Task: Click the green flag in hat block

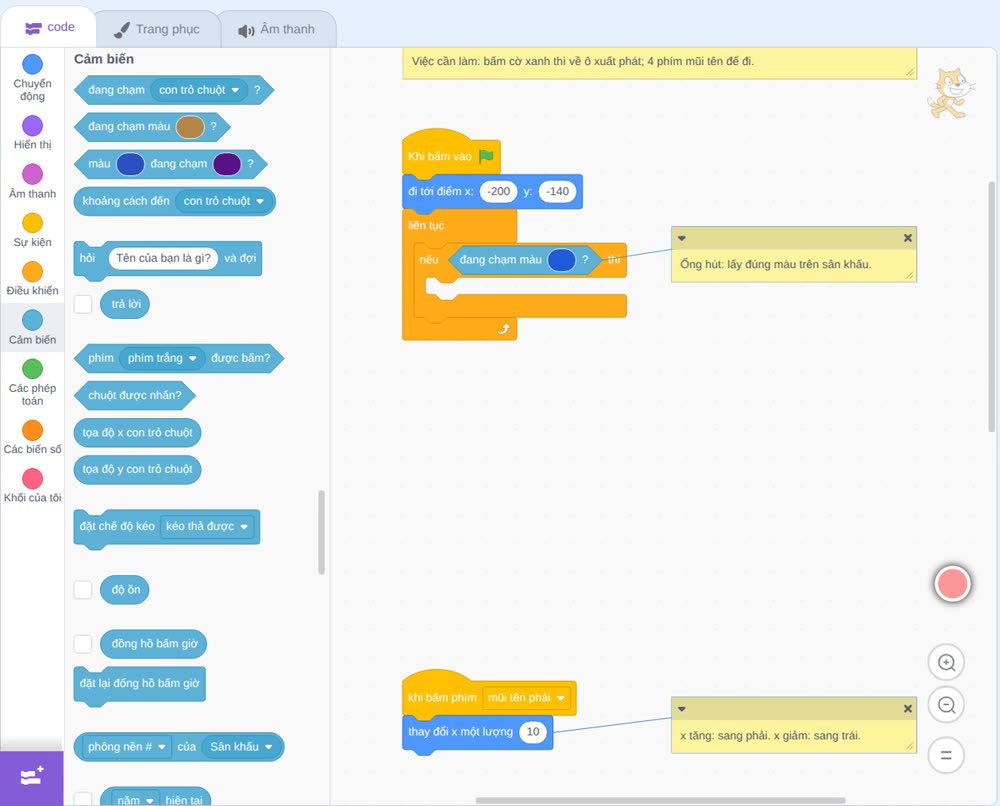Action: coord(486,156)
